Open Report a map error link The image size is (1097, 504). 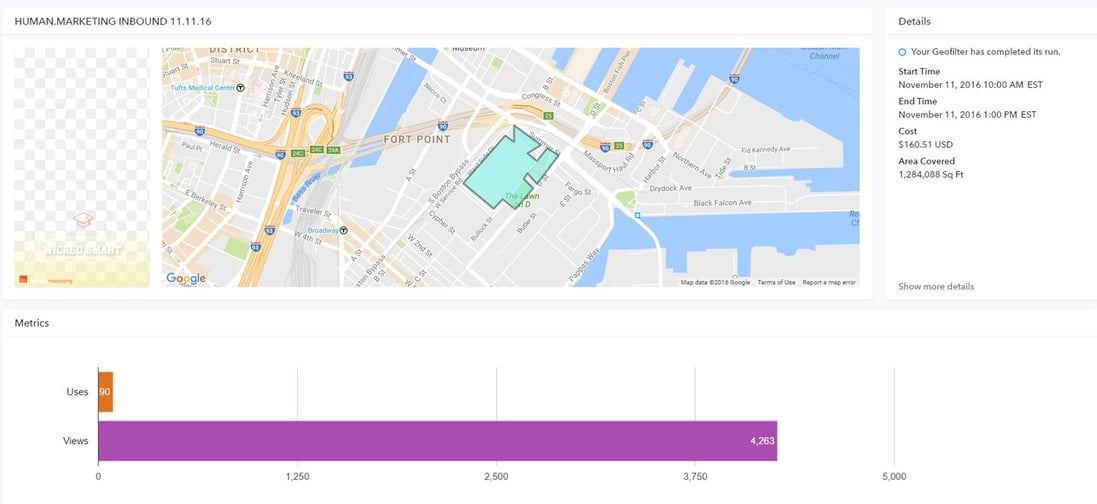829,282
